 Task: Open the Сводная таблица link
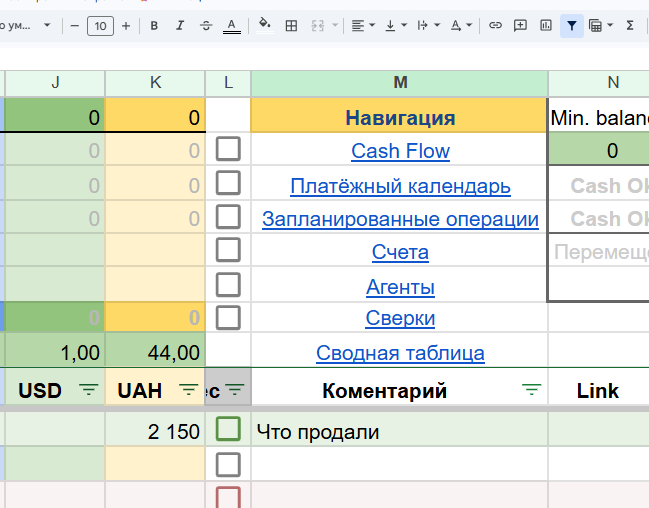(x=400, y=353)
